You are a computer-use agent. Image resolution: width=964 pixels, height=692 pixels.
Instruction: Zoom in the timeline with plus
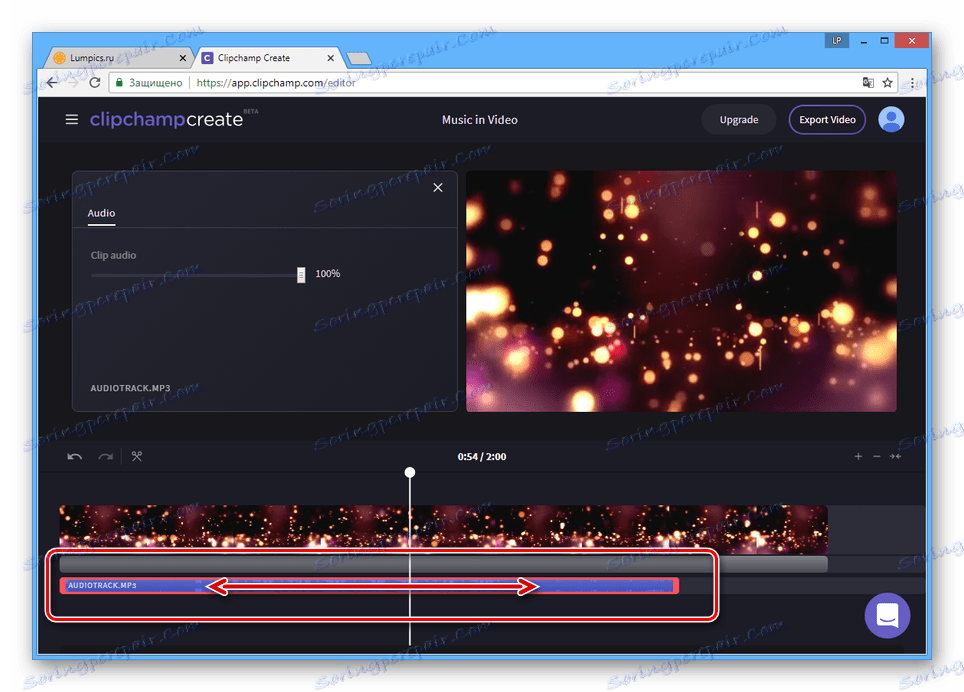[858, 456]
